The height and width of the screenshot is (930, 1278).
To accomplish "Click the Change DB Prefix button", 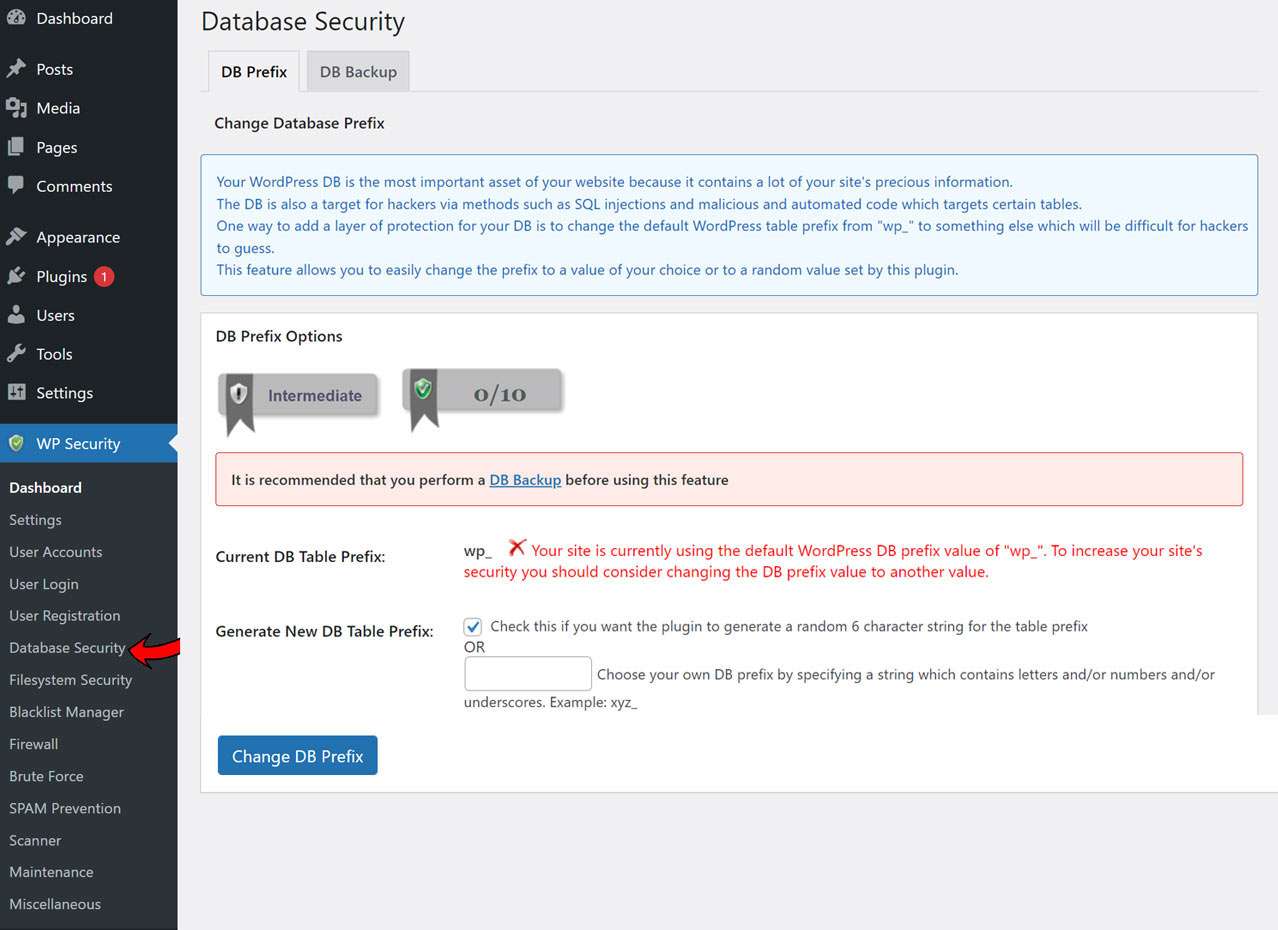I will coord(297,756).
